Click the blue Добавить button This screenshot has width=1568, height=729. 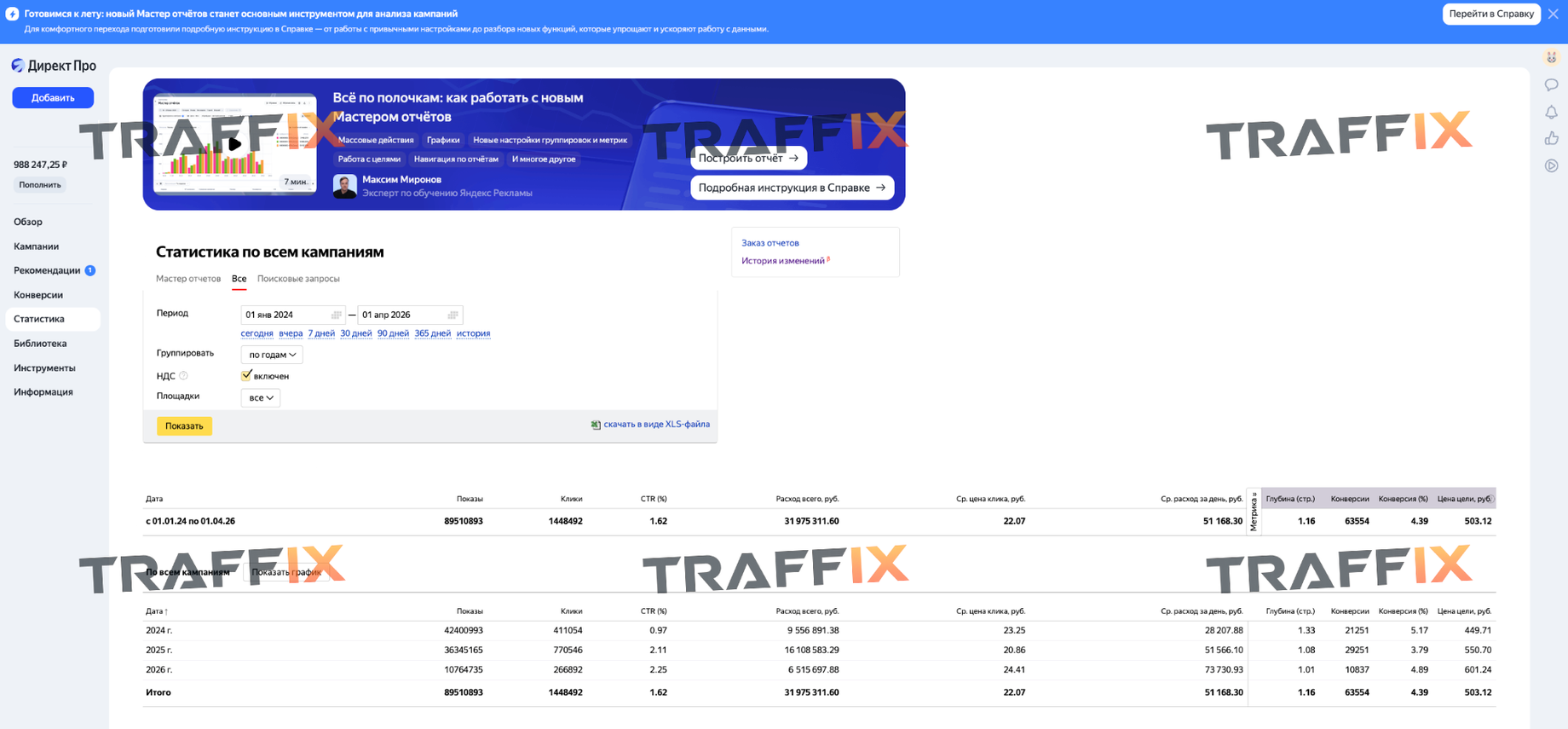click(x=53, y=98)
